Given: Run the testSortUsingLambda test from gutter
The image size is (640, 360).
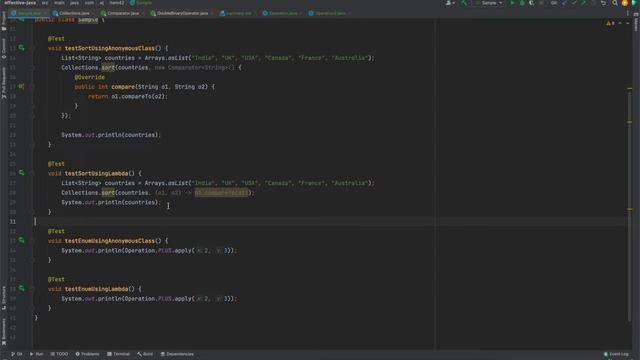Looking at the screenshot, I should (x=21, y=173).
